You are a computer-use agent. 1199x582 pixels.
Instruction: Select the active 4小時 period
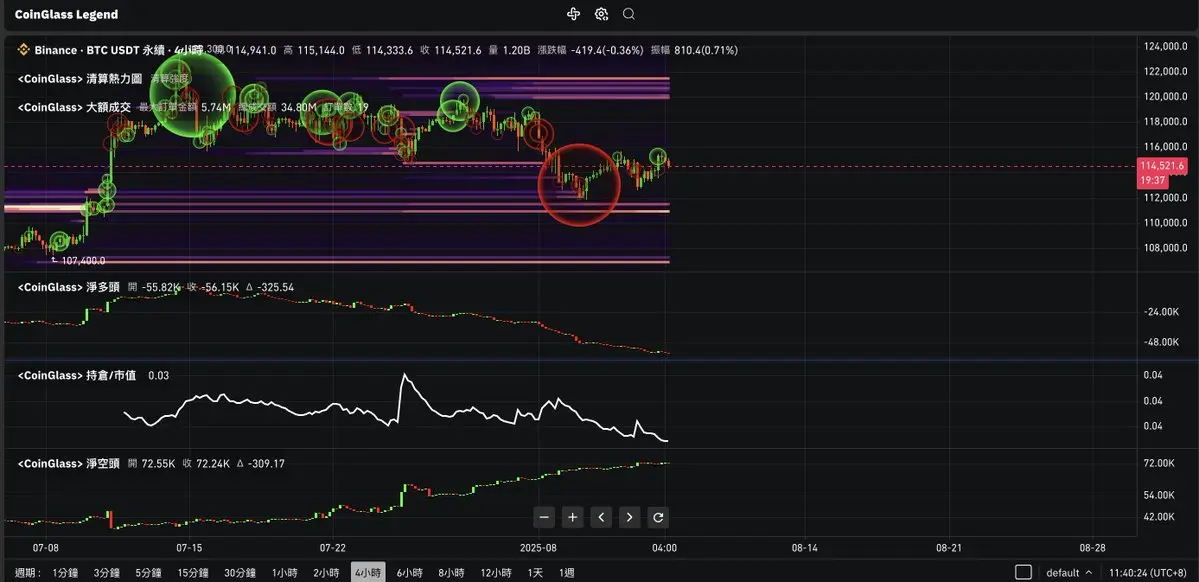369,572
